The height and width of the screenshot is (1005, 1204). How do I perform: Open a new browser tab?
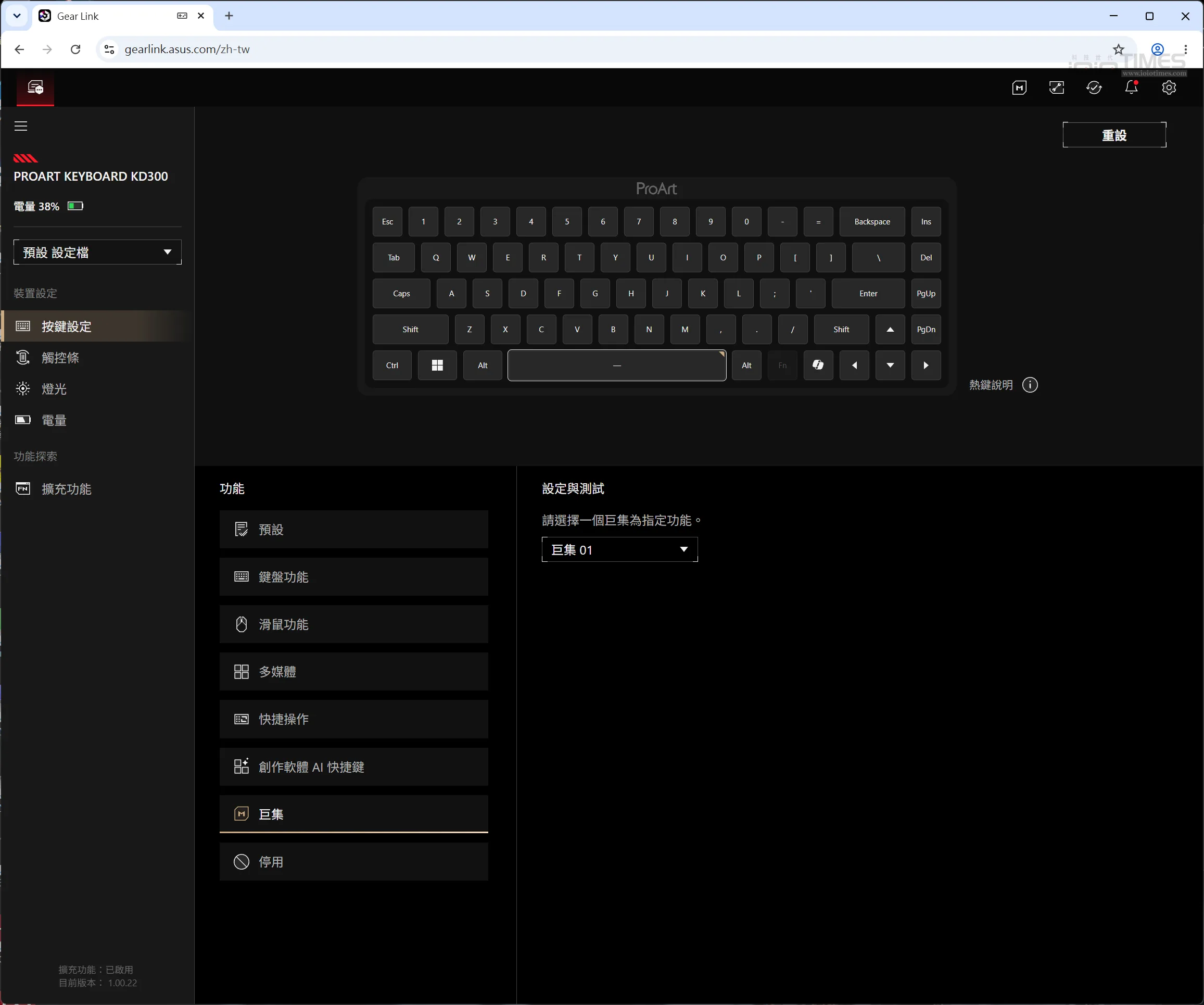pyautogui.click(x=229, y=16)
